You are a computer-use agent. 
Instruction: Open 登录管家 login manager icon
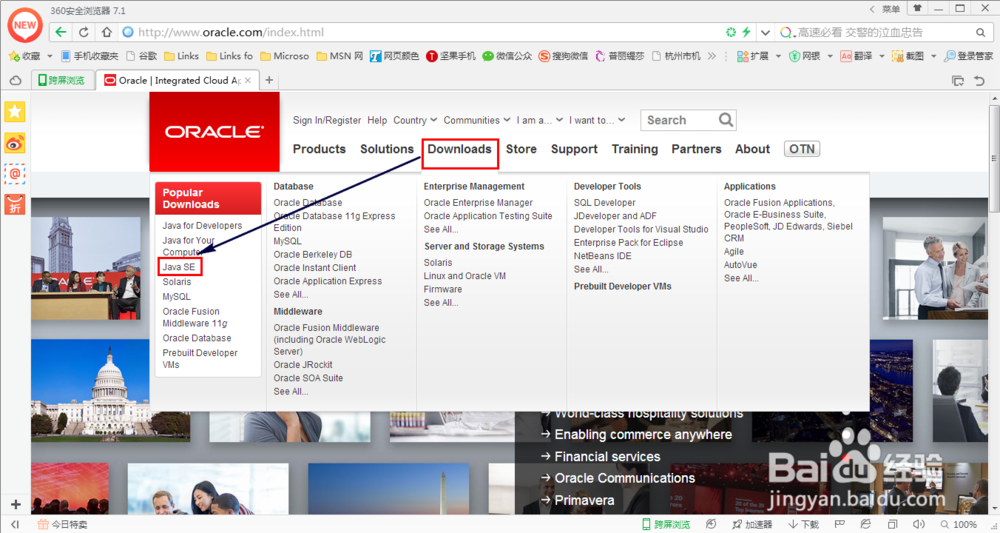click(x=969, y=56)
